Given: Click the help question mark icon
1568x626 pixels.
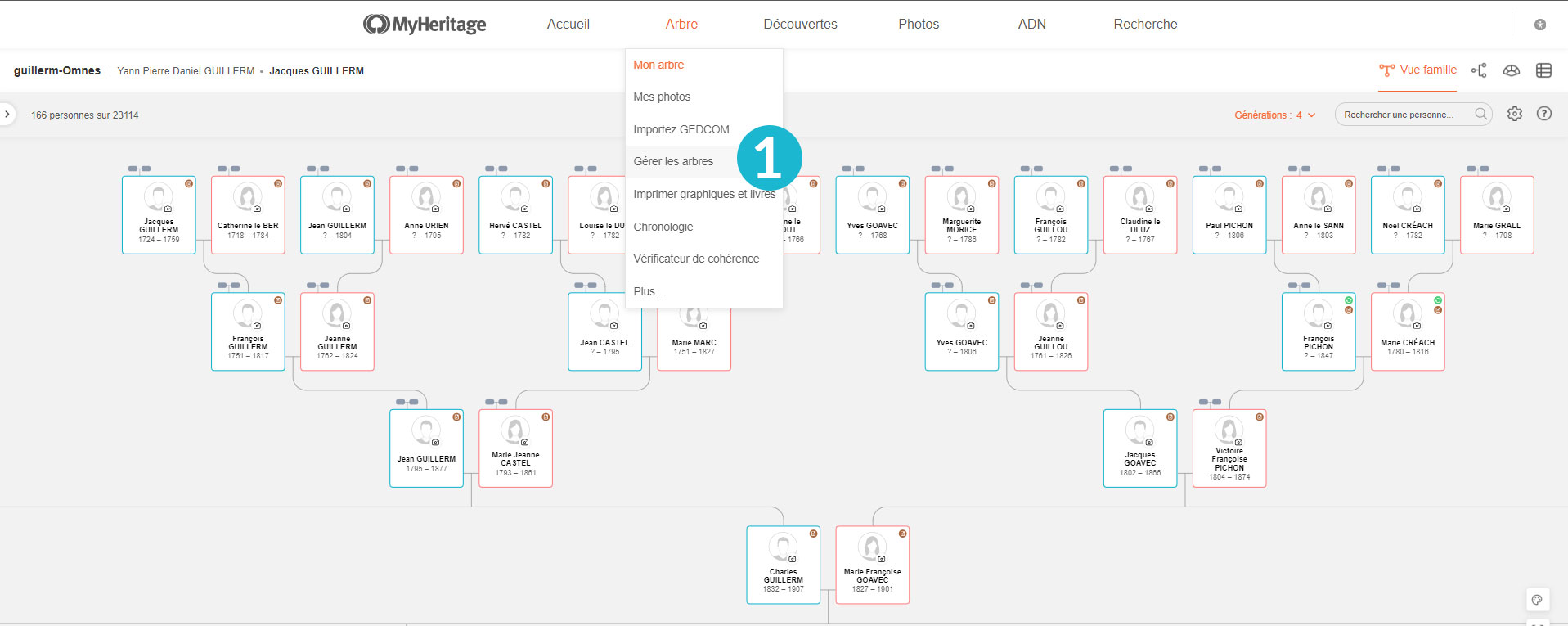Looking at the screenshot, I should tap(1544, 115).
